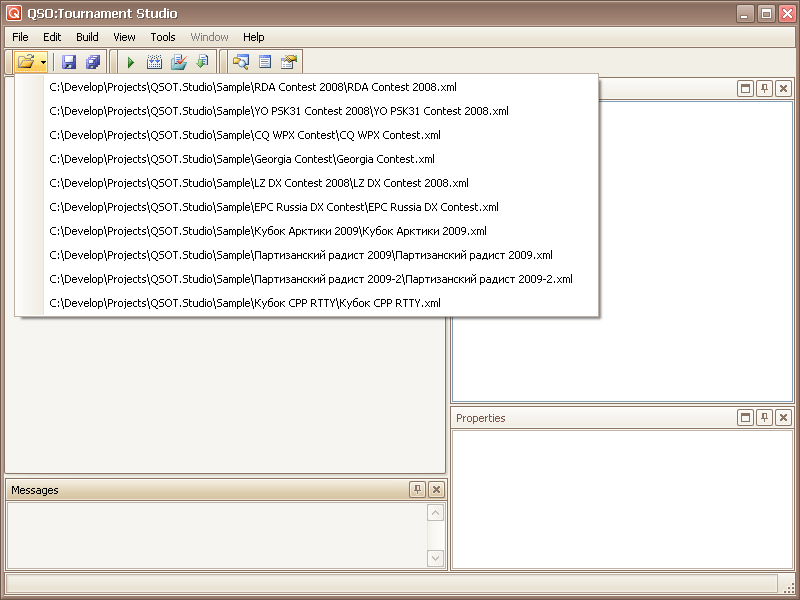The height and width of the screenshot is (600, 800).
Task: Maximize the Properties panel
Action: (x=745, y=417)
